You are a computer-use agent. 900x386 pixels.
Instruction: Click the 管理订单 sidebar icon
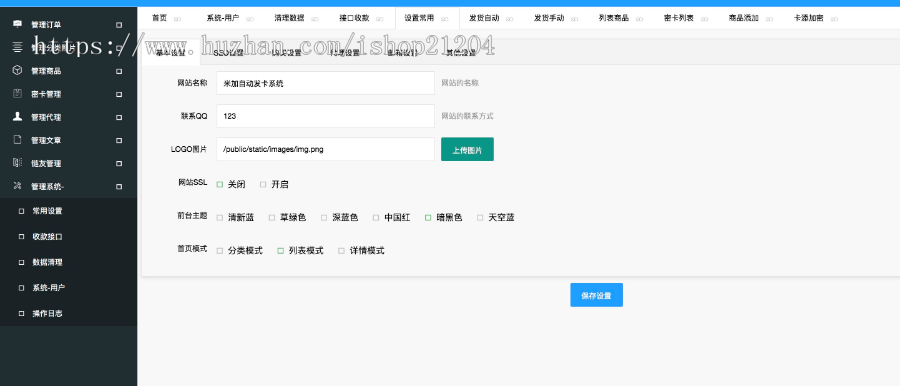(x=18, y=24)
